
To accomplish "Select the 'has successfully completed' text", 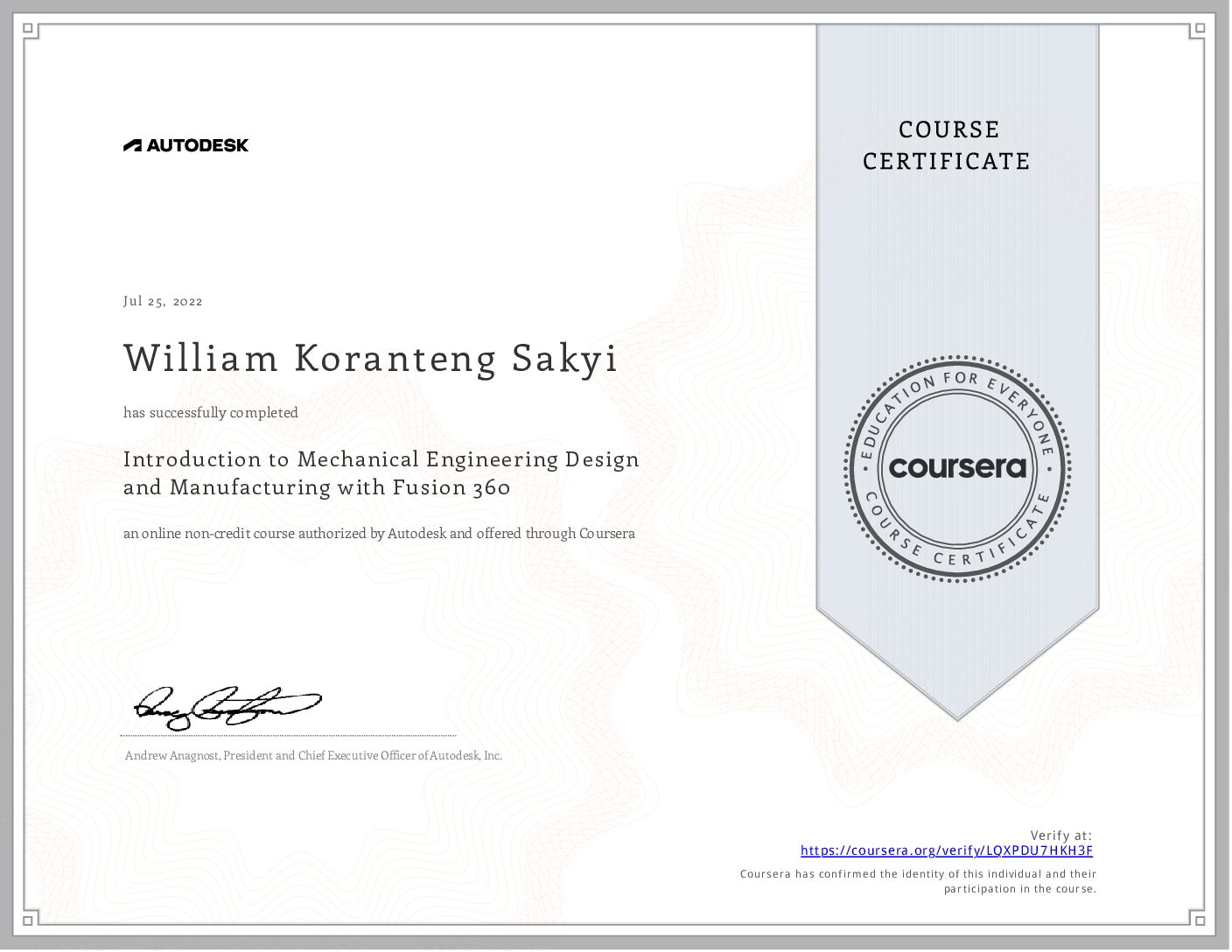I will [x=210, y=412].
